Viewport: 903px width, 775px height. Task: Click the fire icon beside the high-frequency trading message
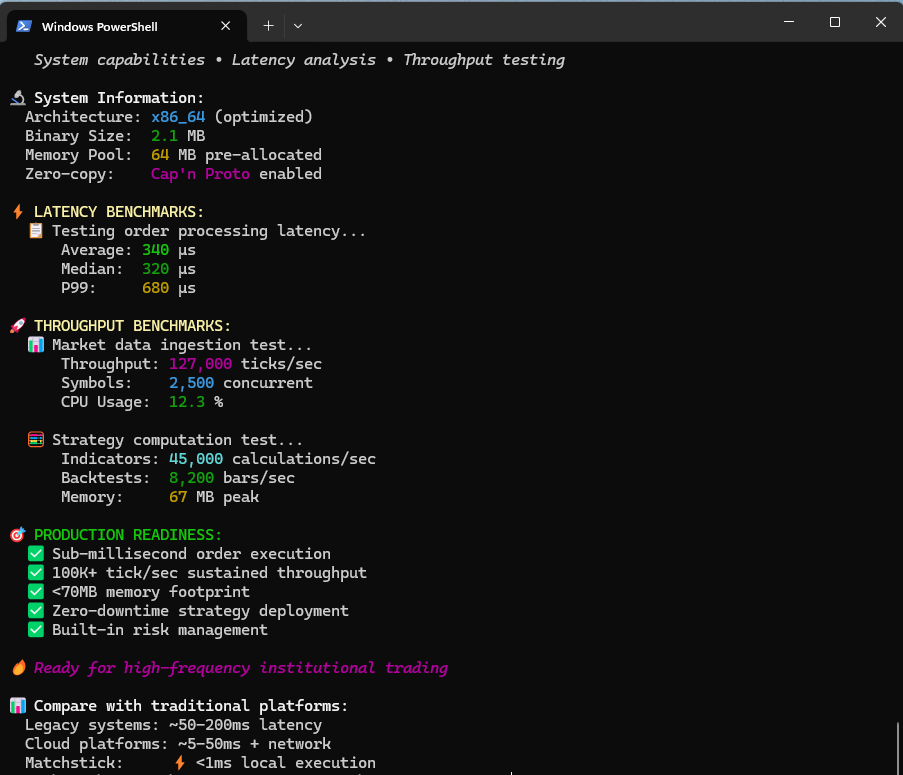(17, 667)
